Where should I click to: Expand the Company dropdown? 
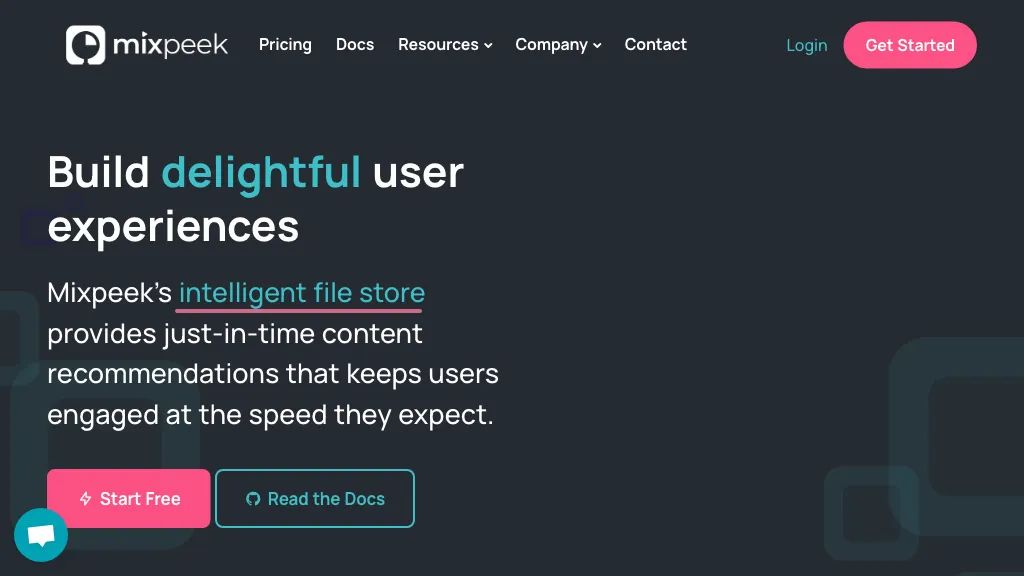point(551,45)
